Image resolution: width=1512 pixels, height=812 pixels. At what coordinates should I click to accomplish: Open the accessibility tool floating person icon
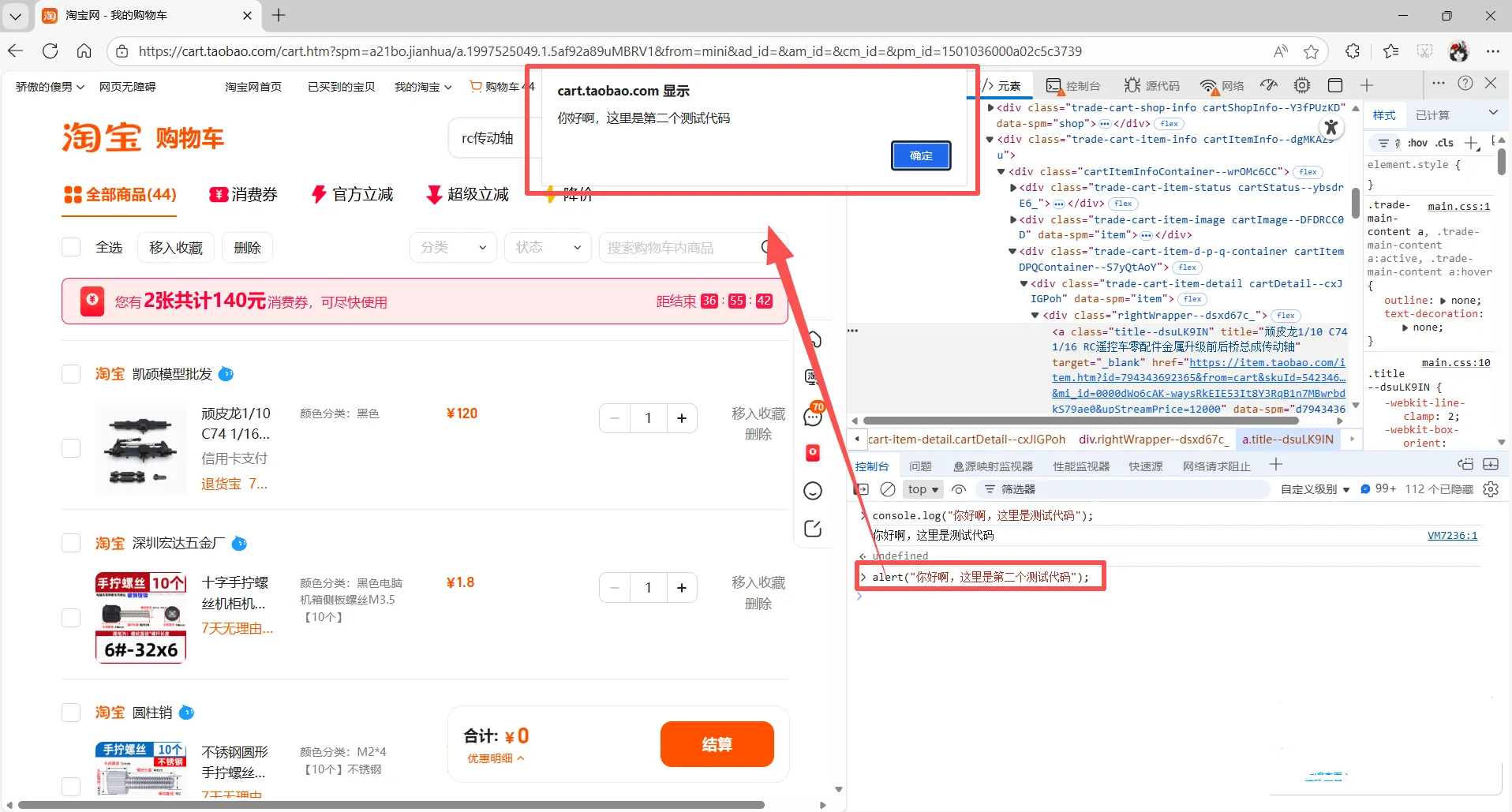[x=1330, y=126]
